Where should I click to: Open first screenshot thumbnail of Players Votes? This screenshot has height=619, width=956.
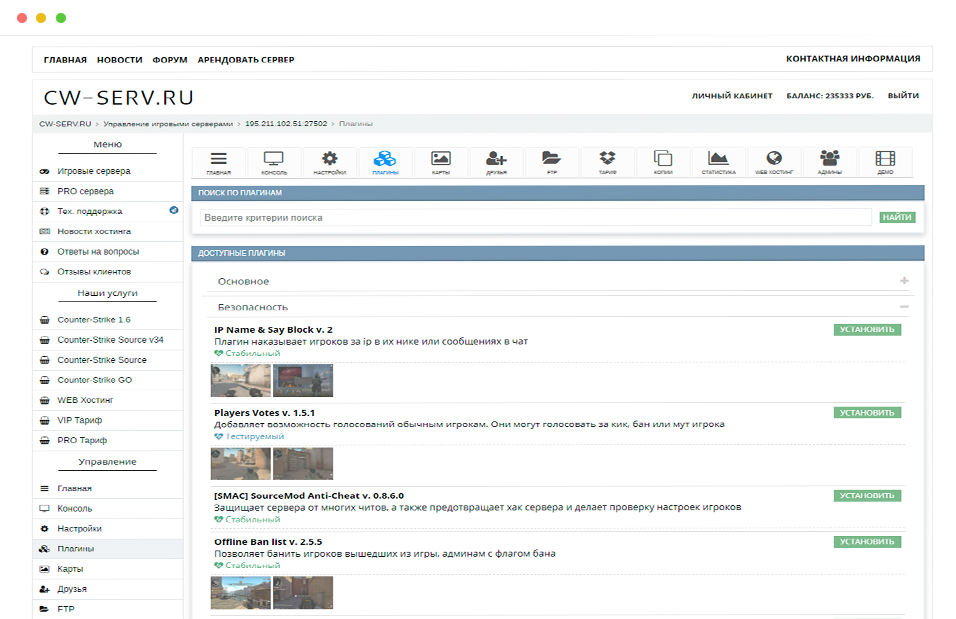[240, 463]
